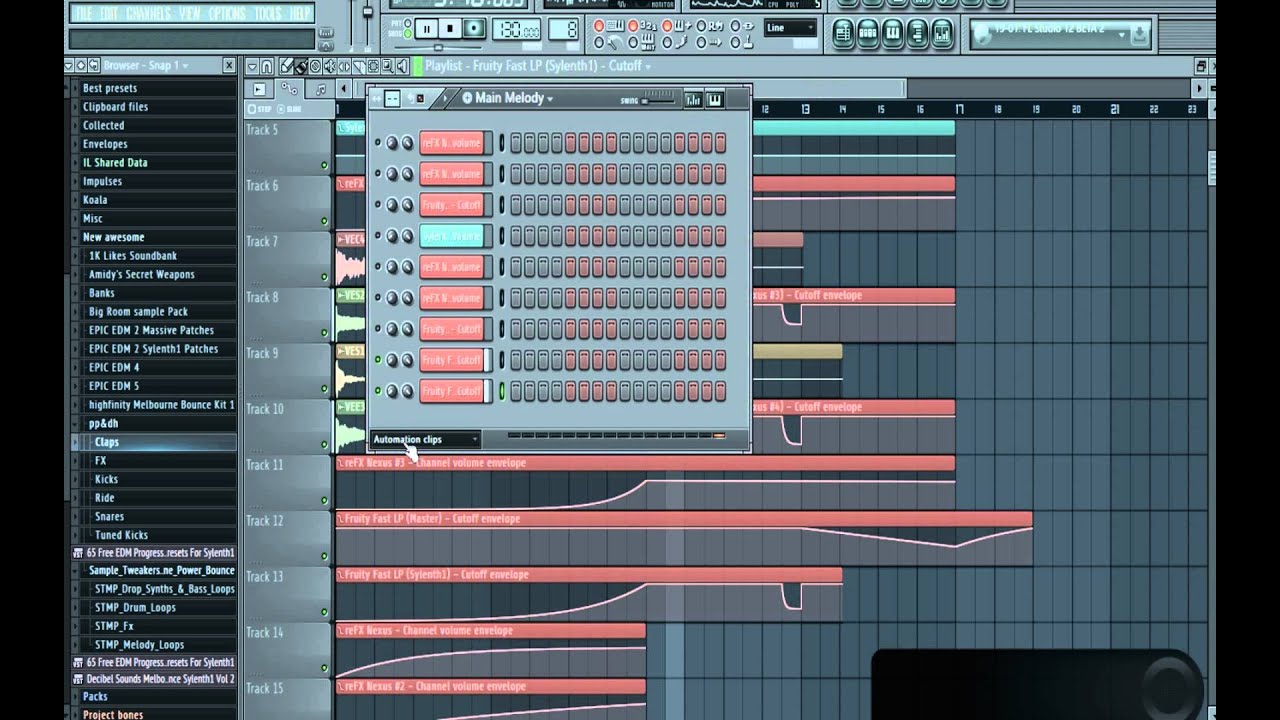The height and width of the screenshot is (720, 1280).
Task: Toggle the Track 8 mute LED
Action: click(x=324, y=333)
